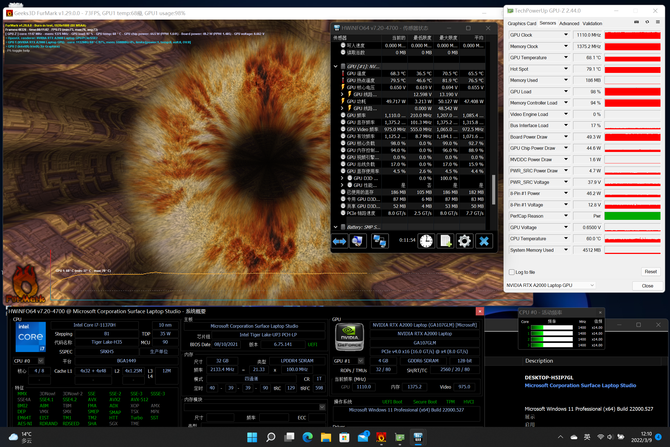Open HWiNFO sensor settings gear
The width and height of the screenshot is (670, 447).
coord(464,241)
